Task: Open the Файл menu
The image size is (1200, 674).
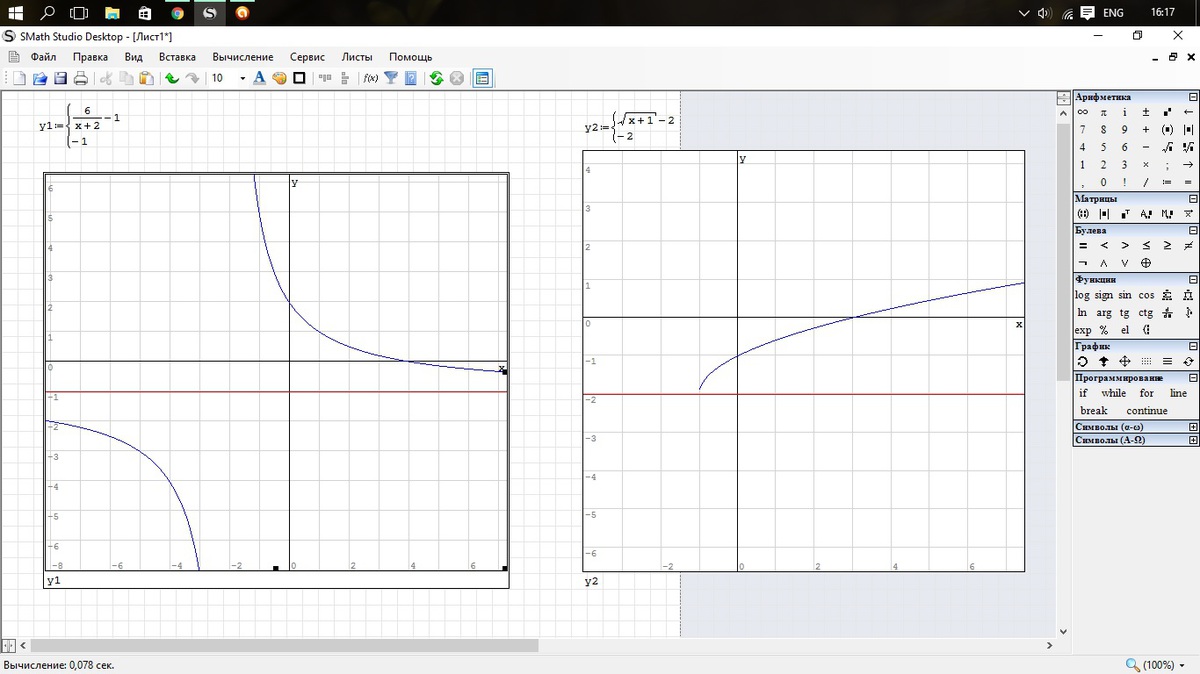Action: (43, 57)
